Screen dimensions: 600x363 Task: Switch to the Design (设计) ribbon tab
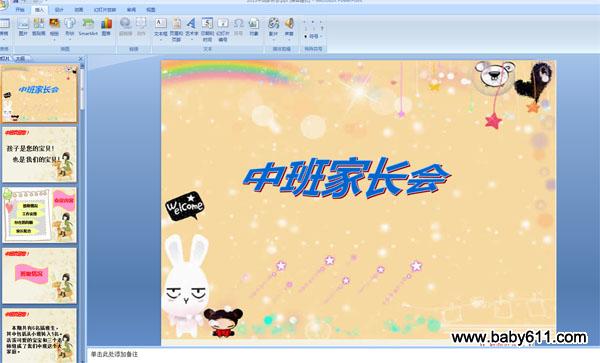pos(59,10)
